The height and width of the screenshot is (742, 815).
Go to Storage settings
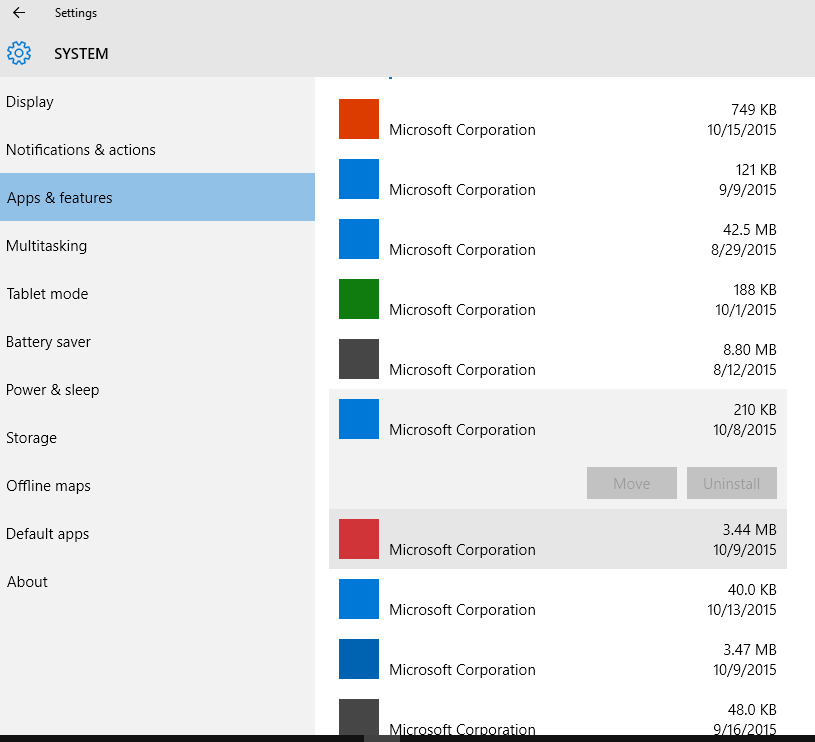pos(157,438)
